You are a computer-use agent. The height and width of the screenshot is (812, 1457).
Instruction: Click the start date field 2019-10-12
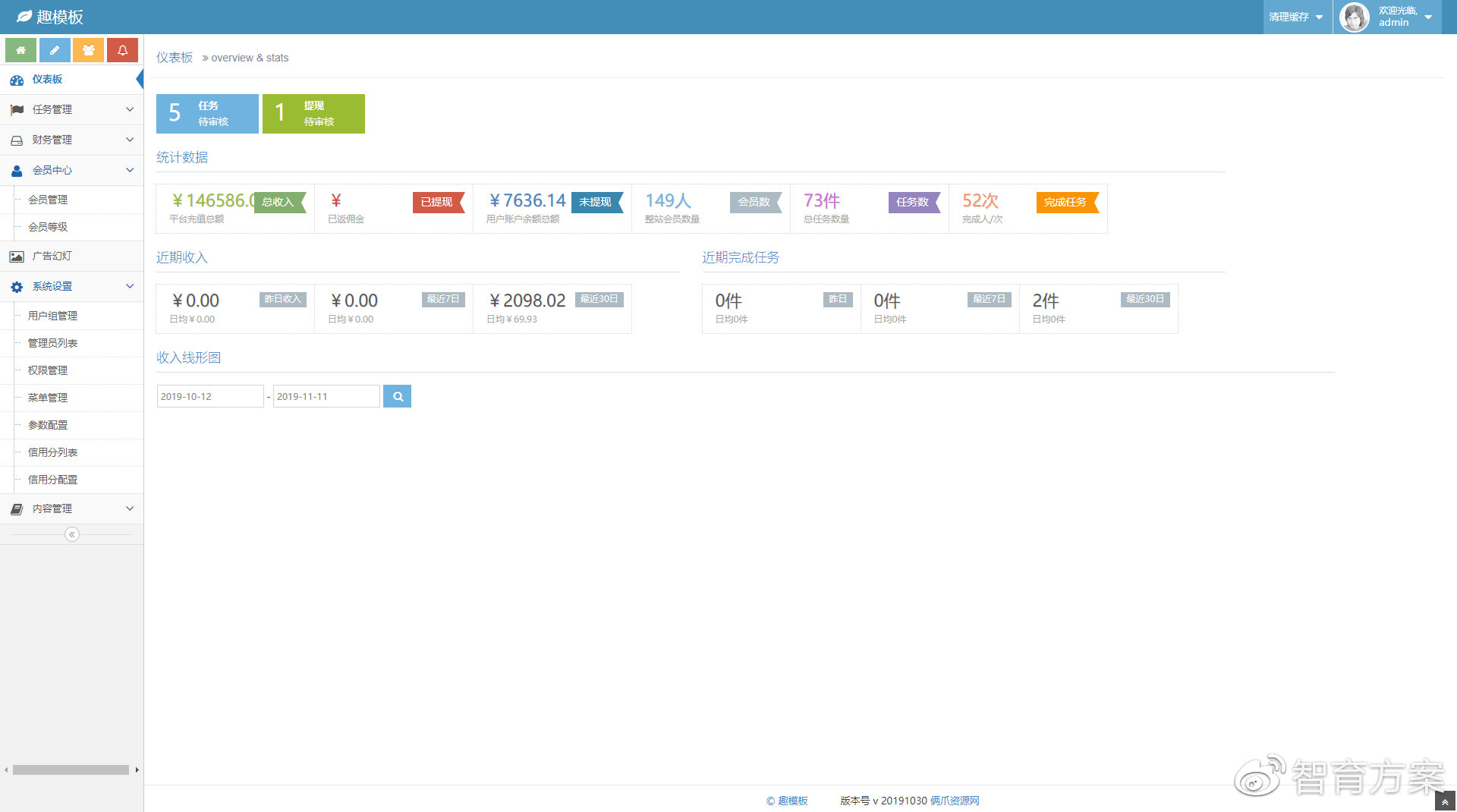(x=209, y=396)
